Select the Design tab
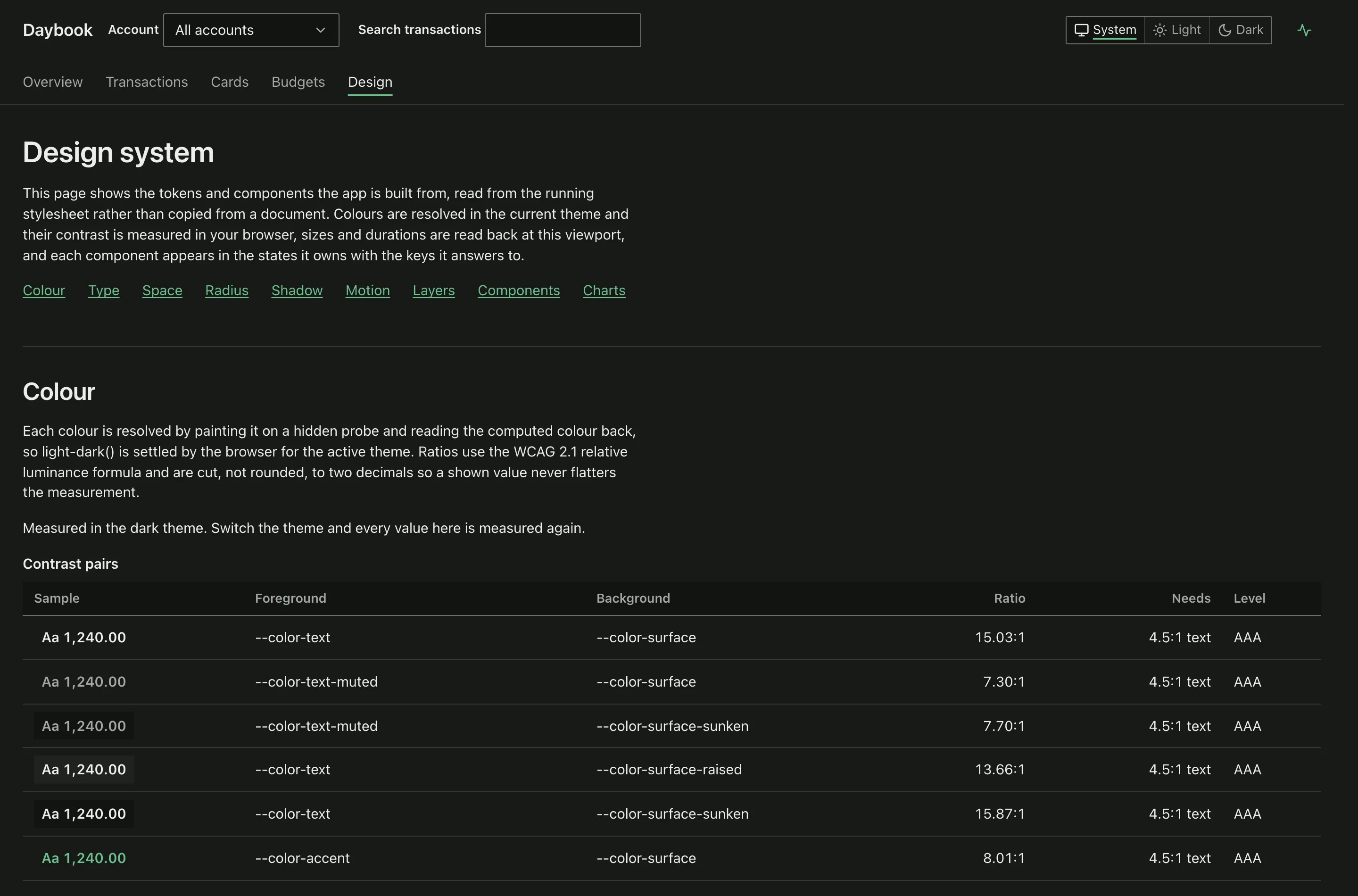The image size is (1358, 896). [x=370, y=82]
